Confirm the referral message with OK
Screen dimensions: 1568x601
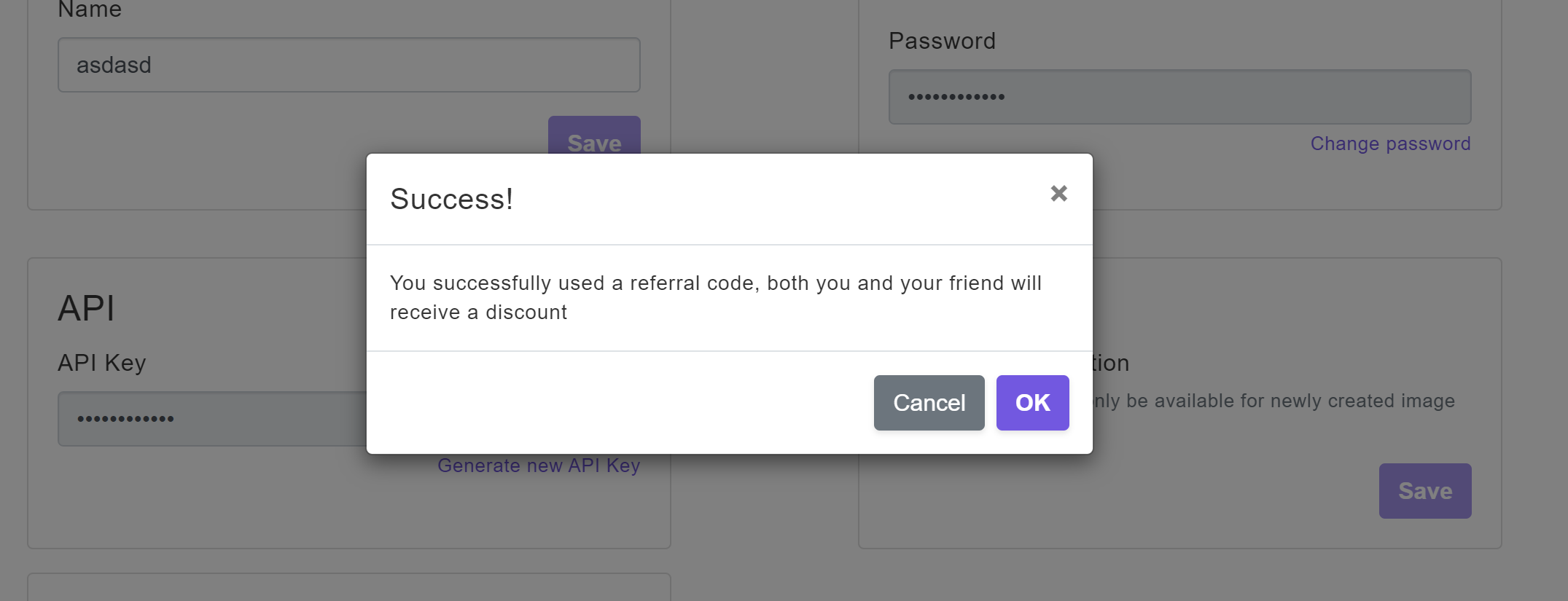pos(1032,403)
